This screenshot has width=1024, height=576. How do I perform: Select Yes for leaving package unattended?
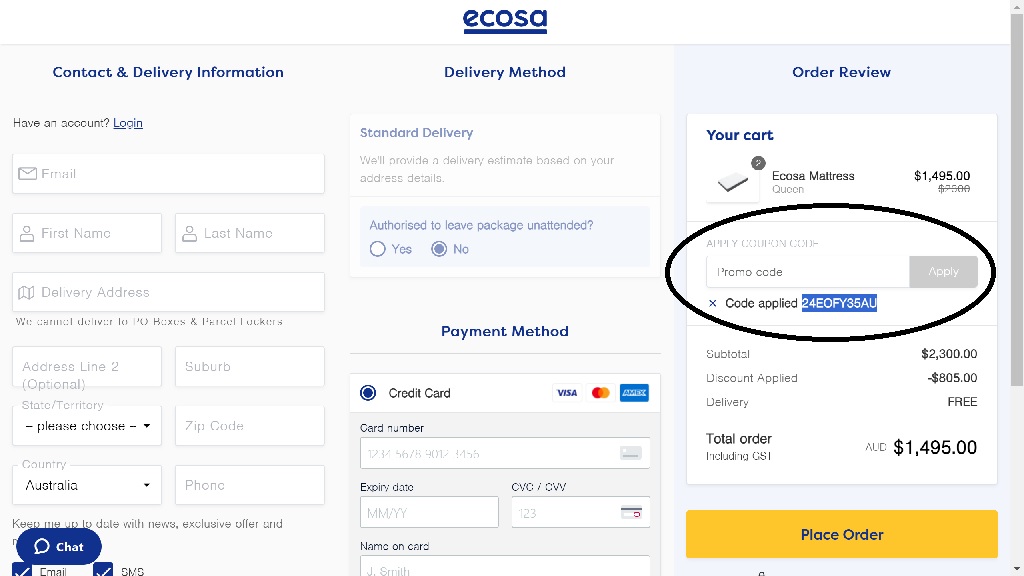tap(378, 249)
